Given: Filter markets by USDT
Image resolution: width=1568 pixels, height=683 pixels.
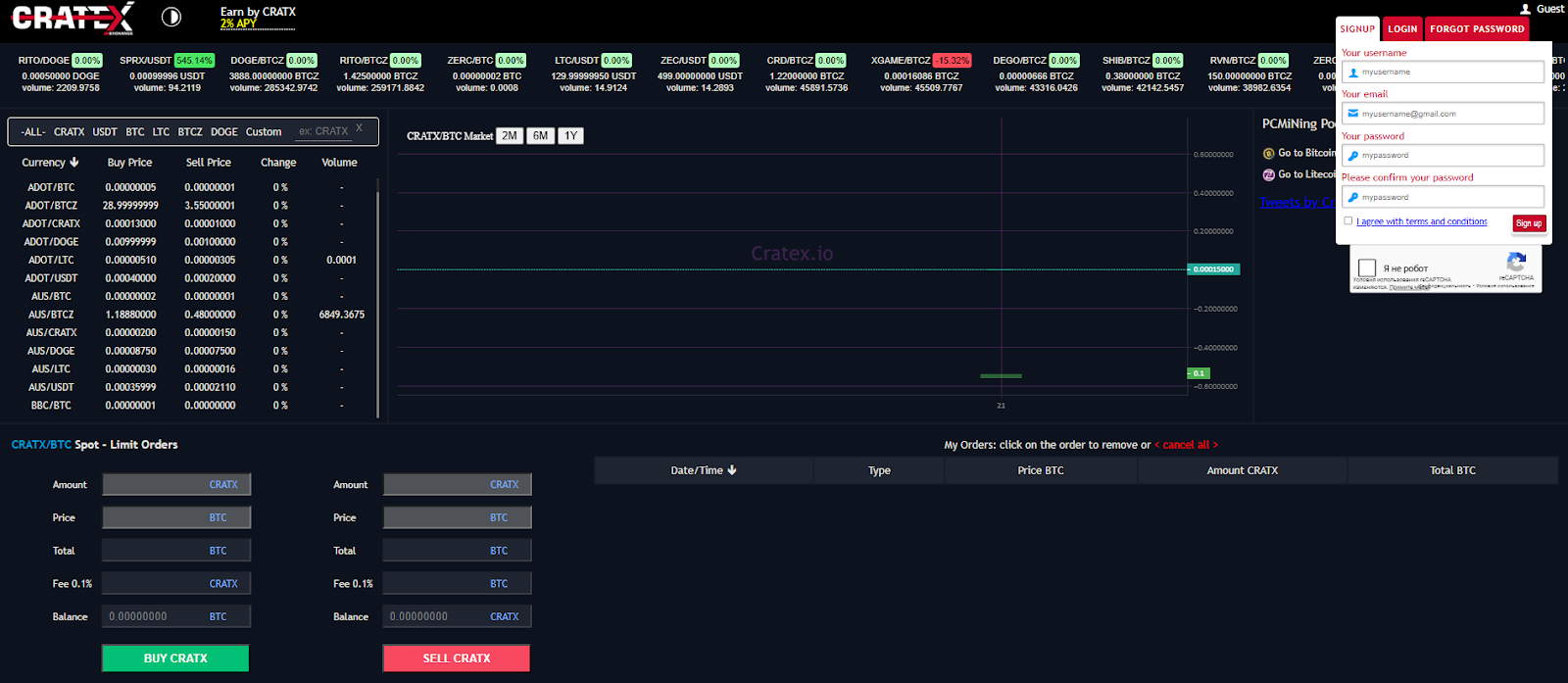Looking at the screenshot, I should tap(105, 132).
